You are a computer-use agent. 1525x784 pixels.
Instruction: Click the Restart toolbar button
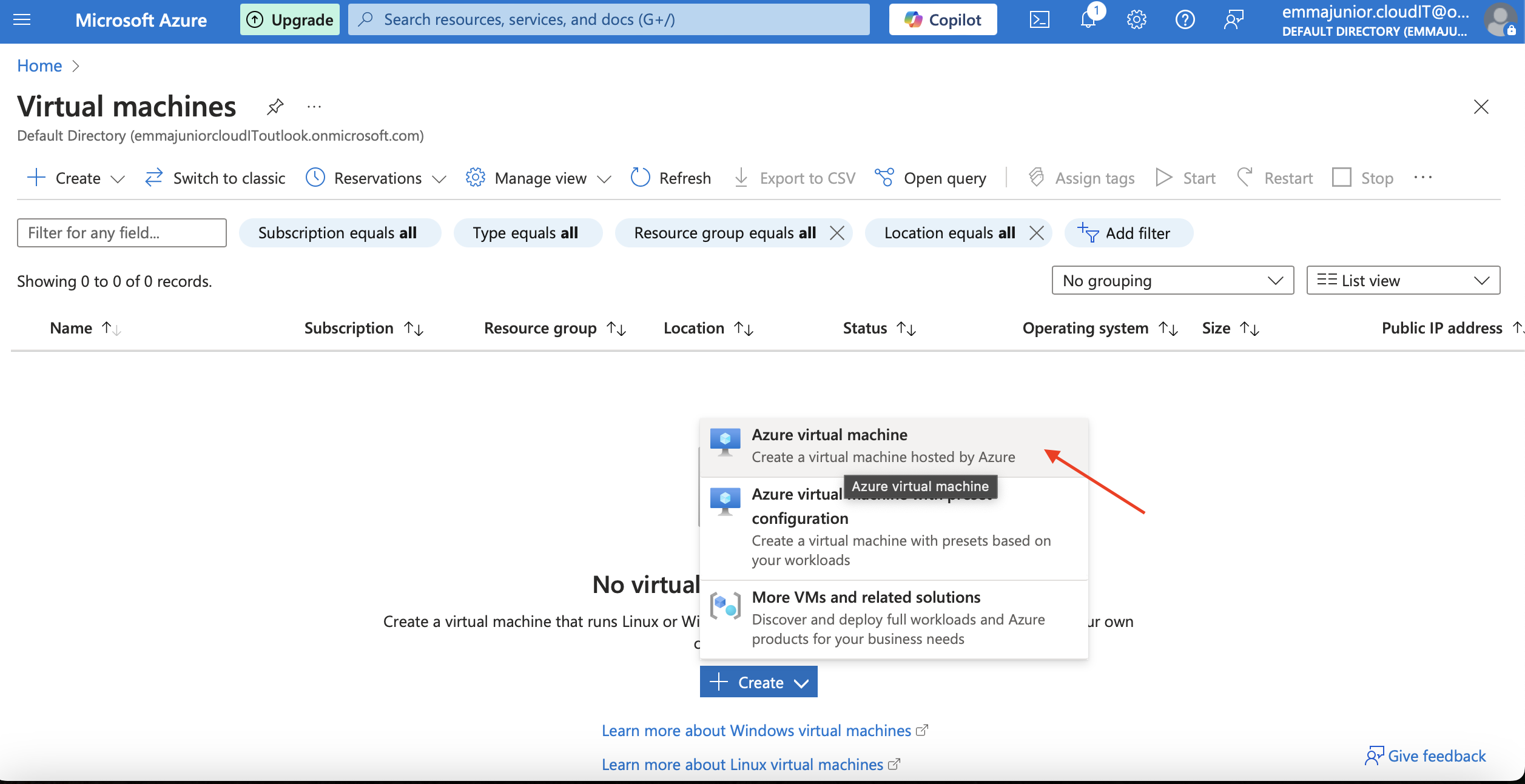tap(1274, 178)
